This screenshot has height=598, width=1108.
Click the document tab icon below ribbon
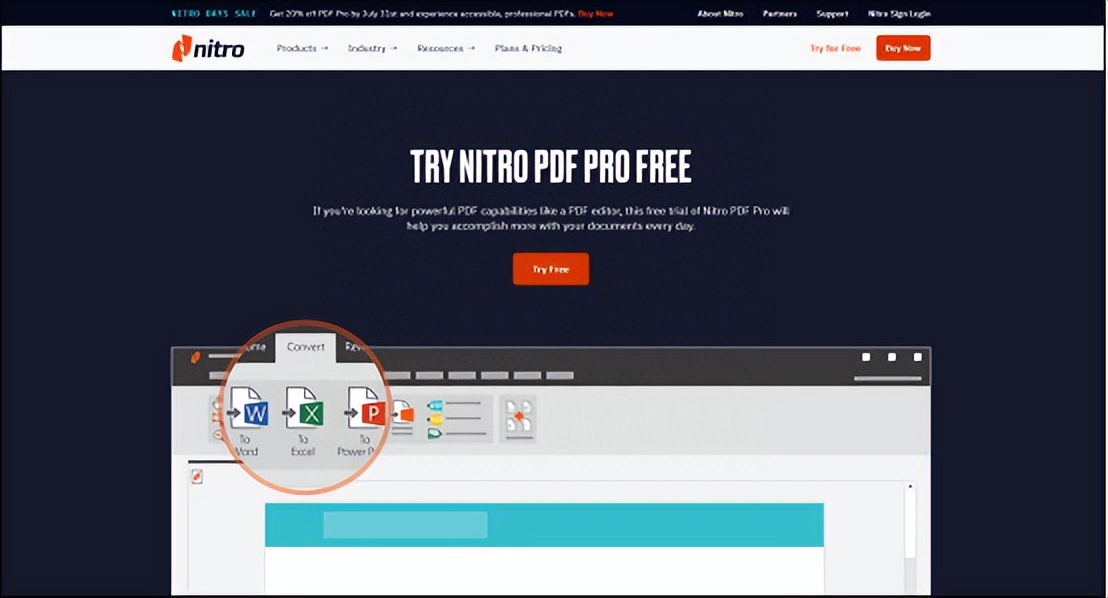[197, 477]
